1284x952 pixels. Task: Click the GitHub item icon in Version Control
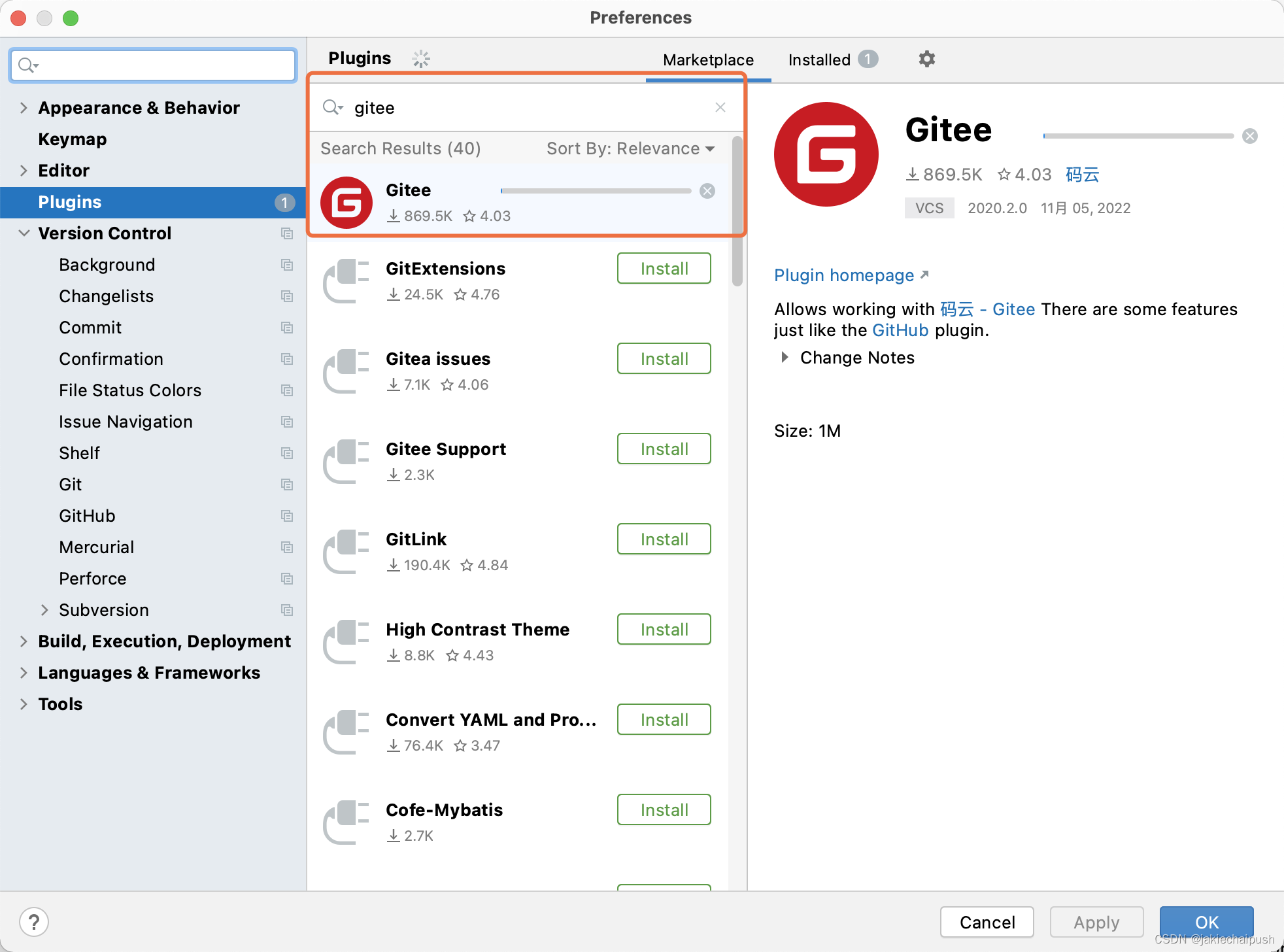click(x=285, y=516)
